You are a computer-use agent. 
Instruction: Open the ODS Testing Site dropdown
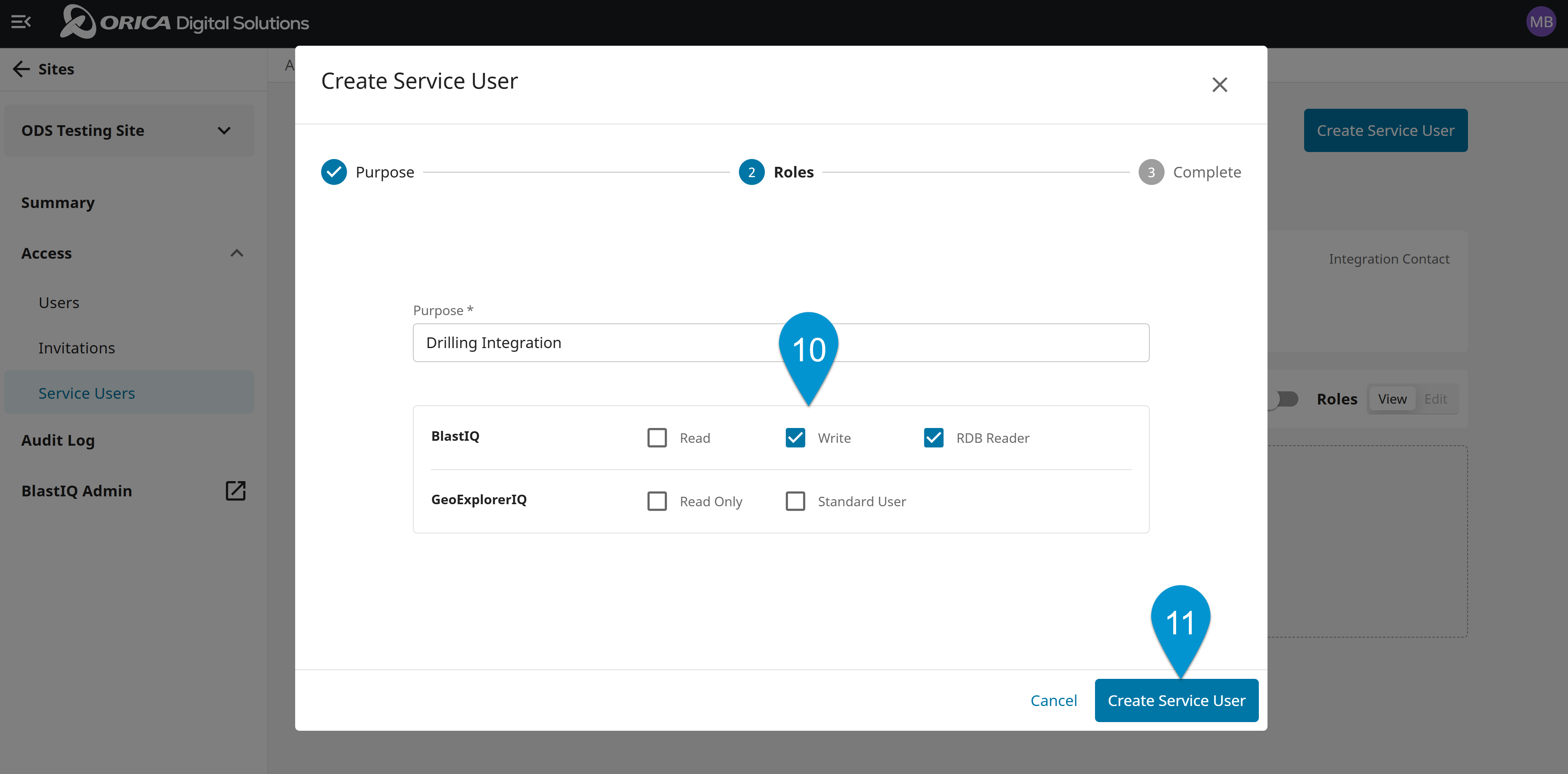click(x=129, y=131)
